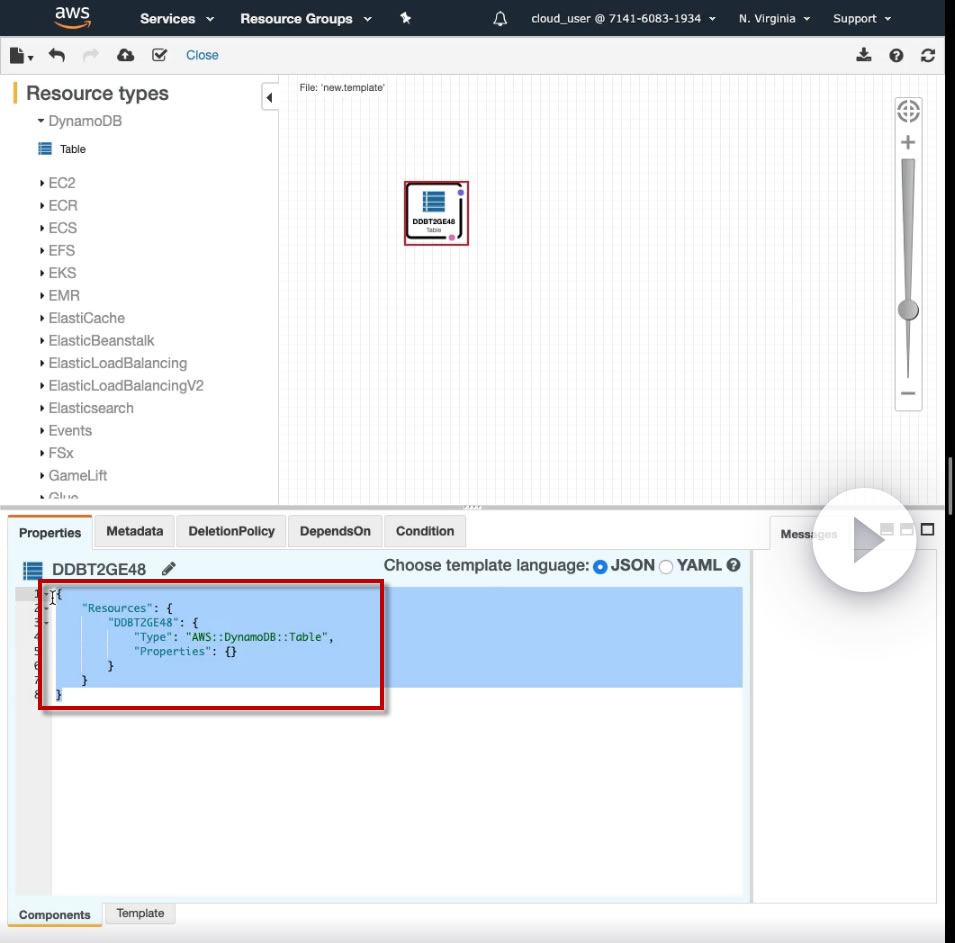
Task: Select the DDBT2GE48 table node on canvas
Action: pos(436,213)
